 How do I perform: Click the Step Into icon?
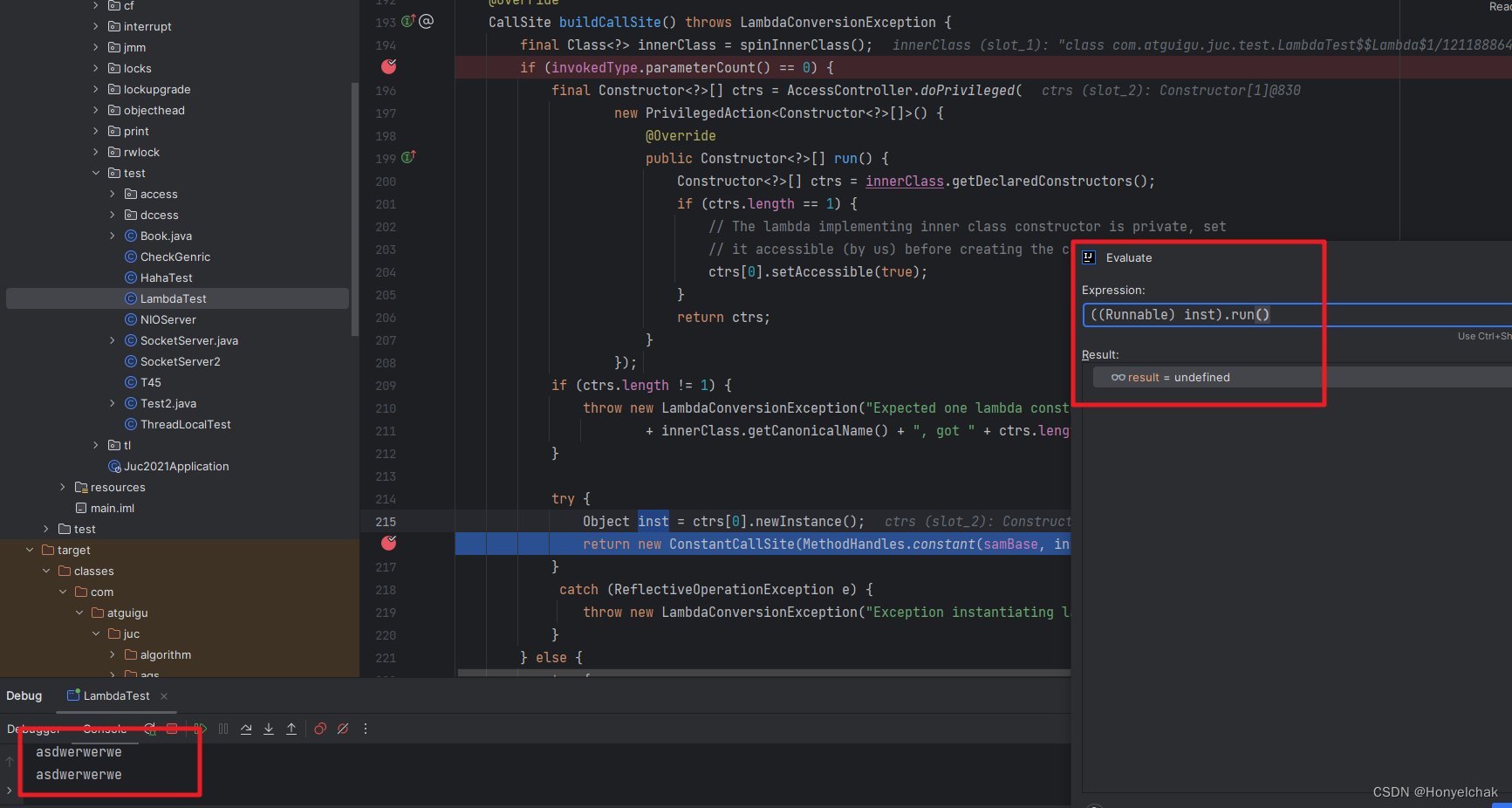[269, 729]
